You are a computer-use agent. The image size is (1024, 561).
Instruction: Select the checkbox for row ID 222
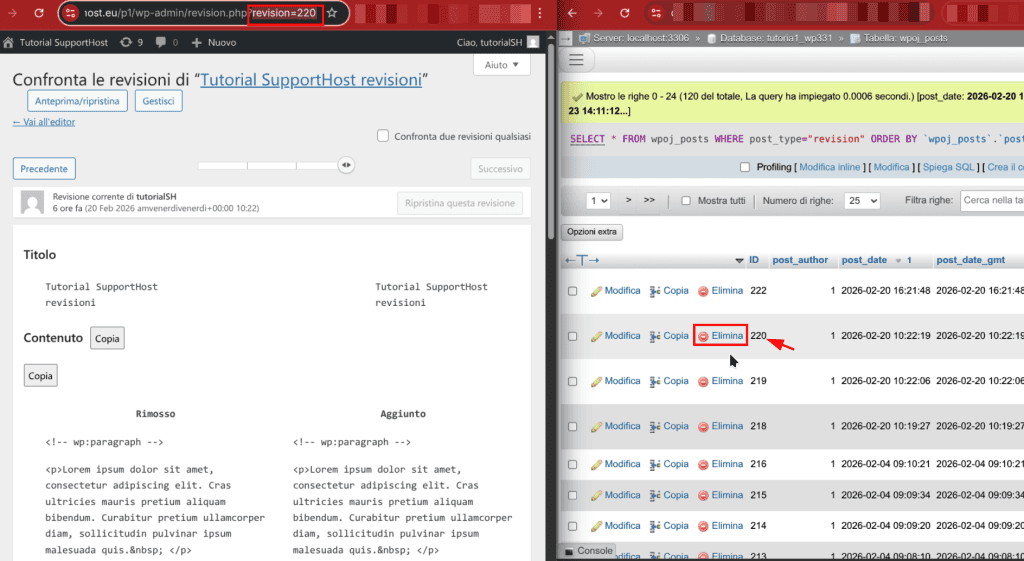[x=573, y=291]
